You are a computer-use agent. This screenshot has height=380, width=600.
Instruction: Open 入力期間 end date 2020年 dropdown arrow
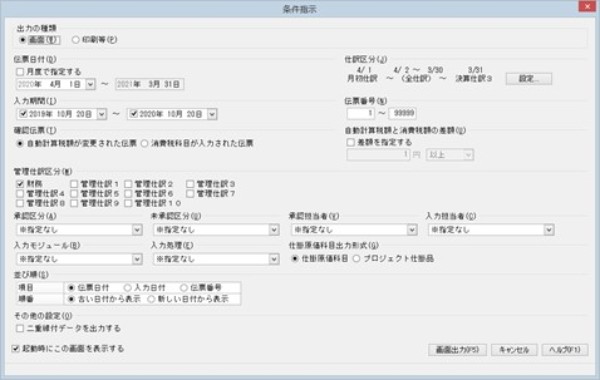212,114
